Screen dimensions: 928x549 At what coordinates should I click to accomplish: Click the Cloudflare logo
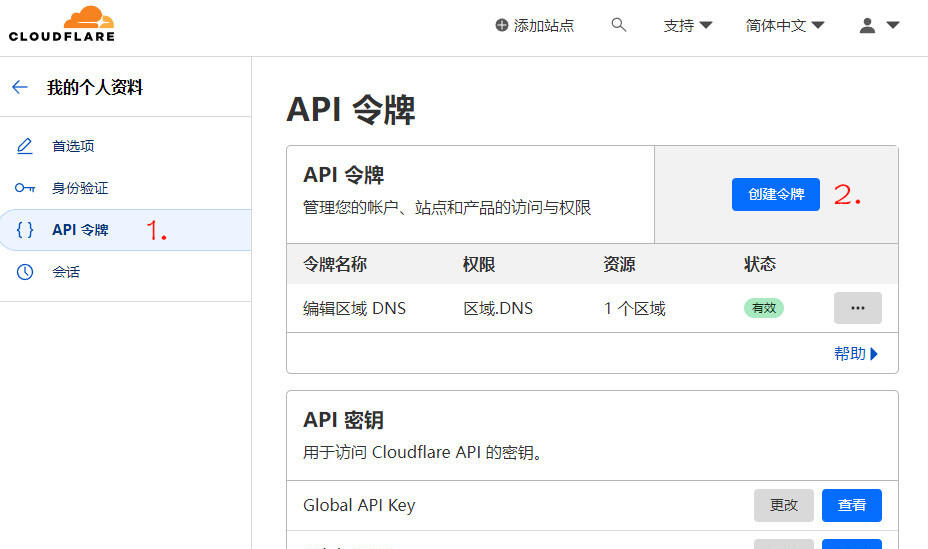point(62,24)
